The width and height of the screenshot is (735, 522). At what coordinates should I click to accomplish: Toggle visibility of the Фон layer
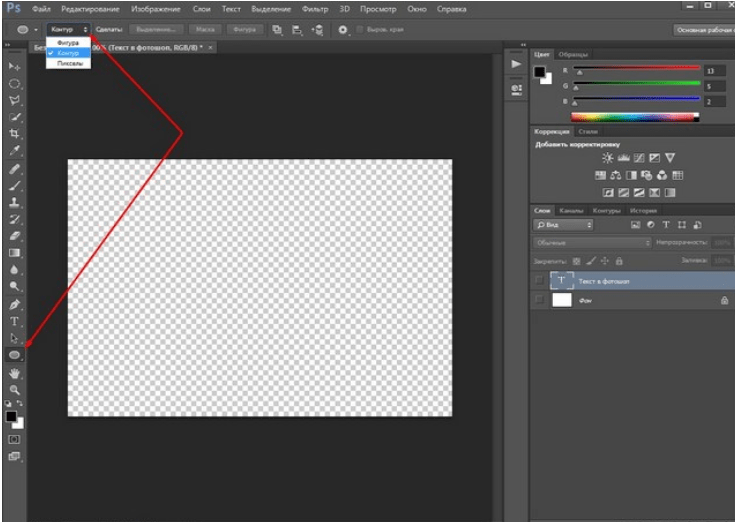pyautogui.click(x=540, y=299)
